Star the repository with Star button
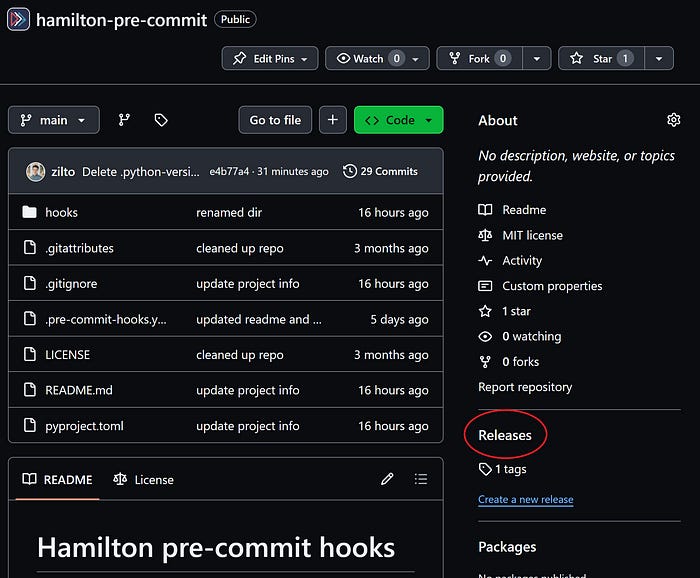The height and width of the screenshot is (578, 700). pyautogui.click(x=601, y=58)
